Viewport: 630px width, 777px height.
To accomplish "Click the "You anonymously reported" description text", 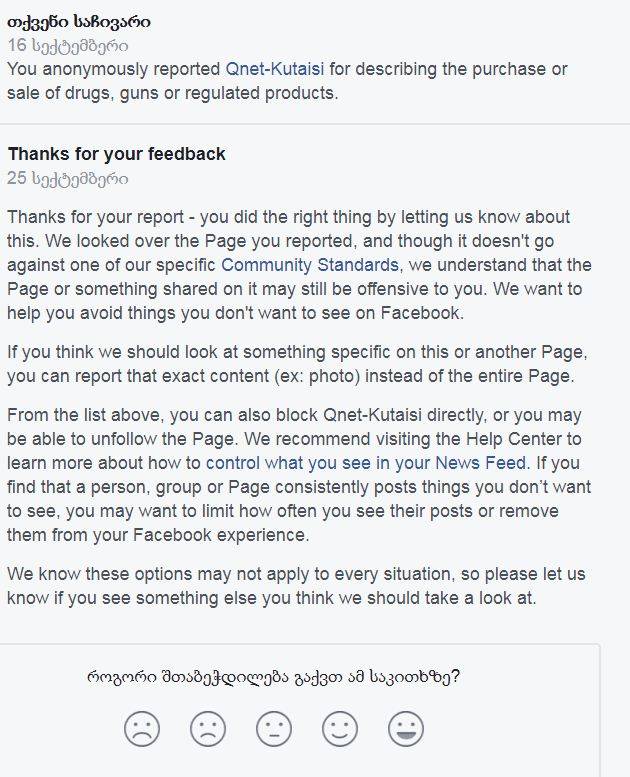I will [114, 69].
